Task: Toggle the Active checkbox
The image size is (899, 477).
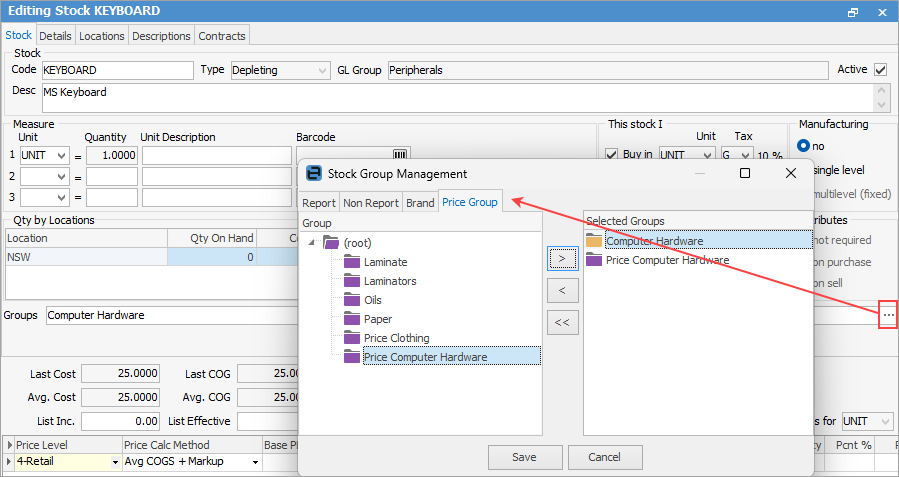Action: coord(880,70)
